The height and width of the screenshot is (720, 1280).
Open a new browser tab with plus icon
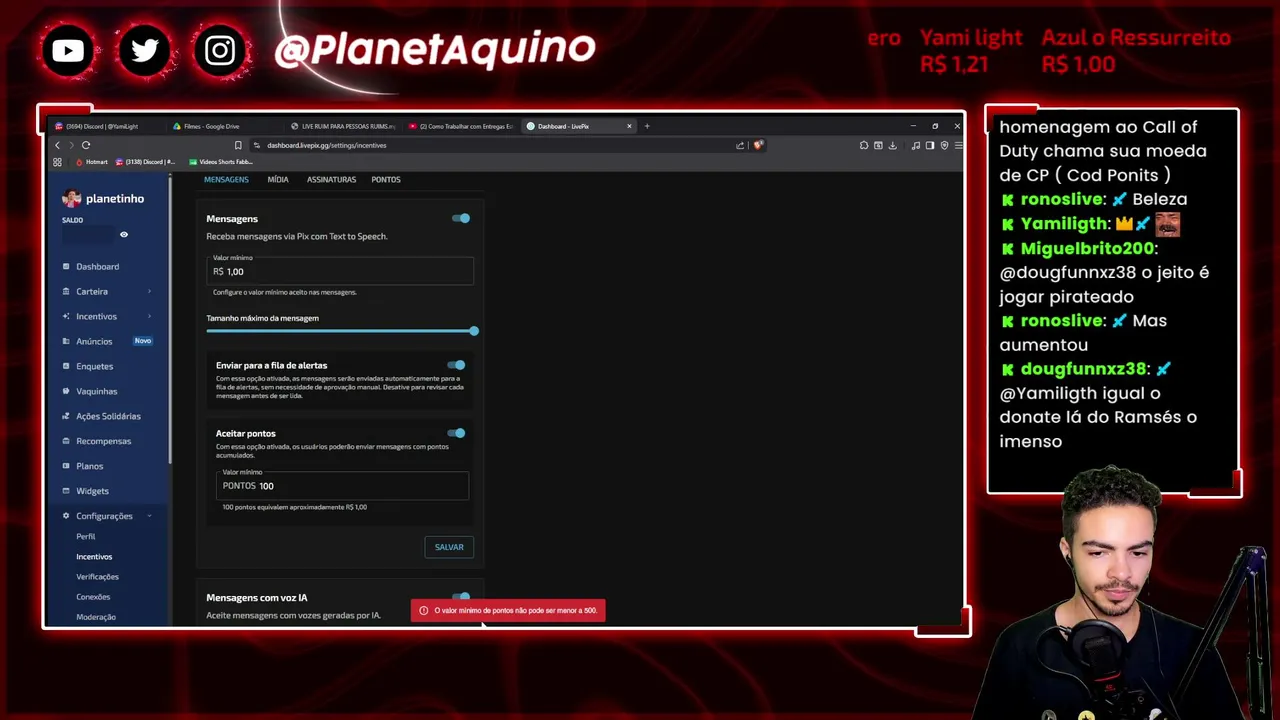coord(647,126)
